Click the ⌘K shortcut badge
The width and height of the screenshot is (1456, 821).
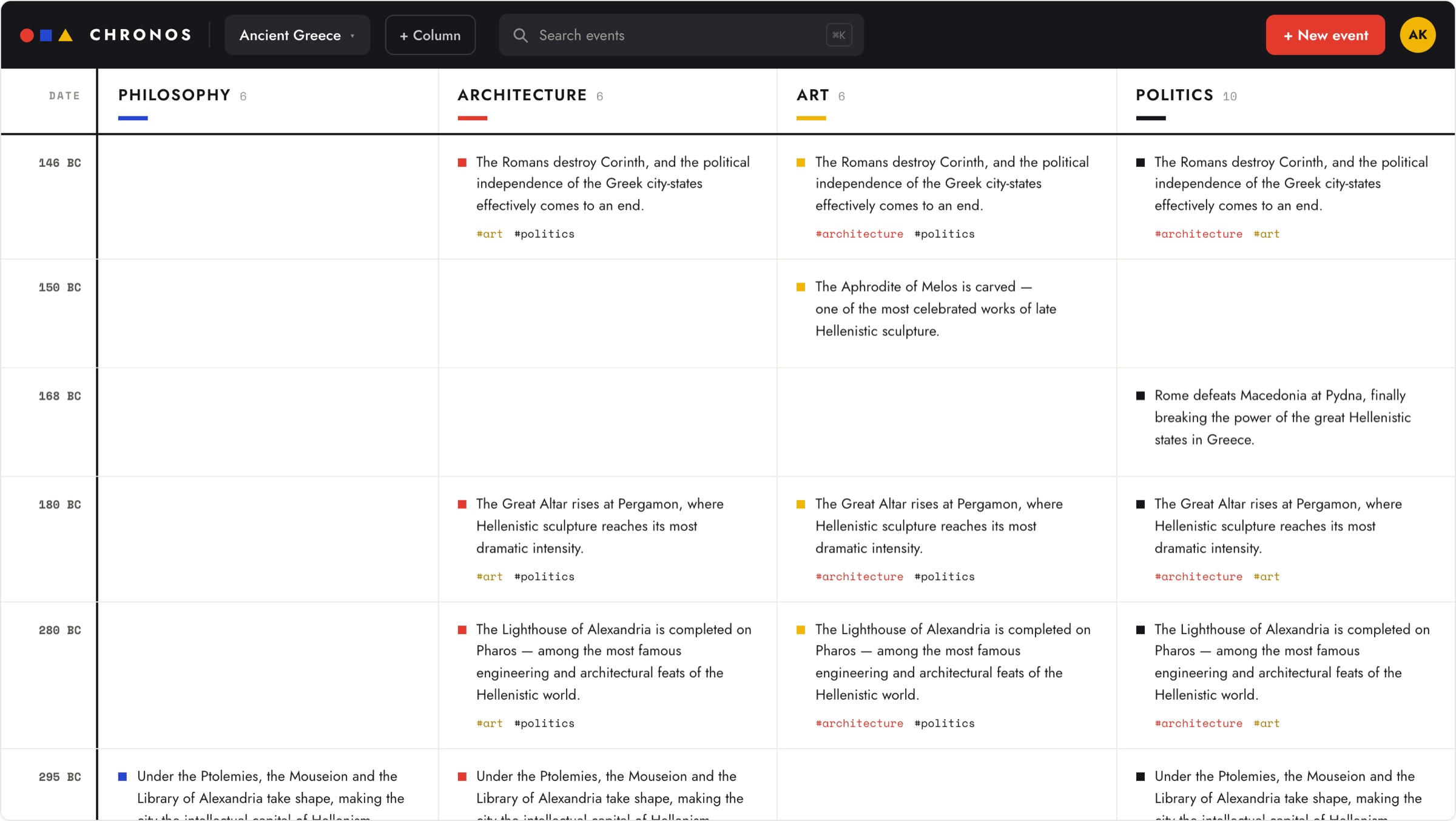tap(839, 35)
